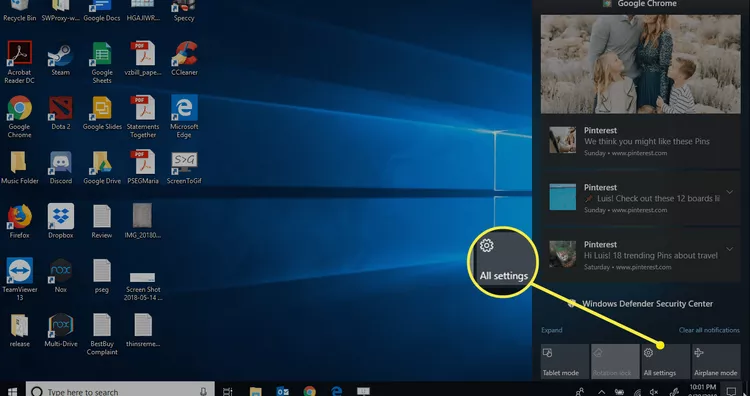Select the Dropbox desktop icon
The width and height of the screenshot is (750, 396).
(x=61, y=221)
